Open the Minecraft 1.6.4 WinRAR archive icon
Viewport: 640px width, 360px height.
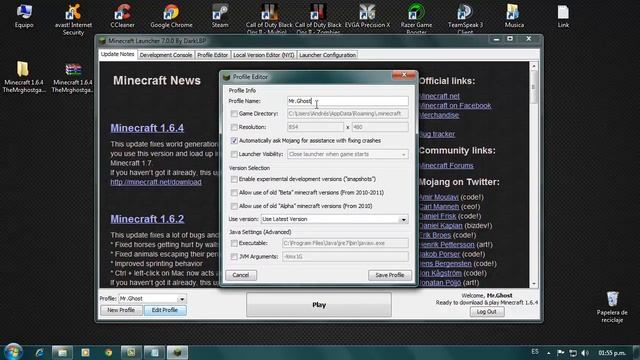coord(73,77)
